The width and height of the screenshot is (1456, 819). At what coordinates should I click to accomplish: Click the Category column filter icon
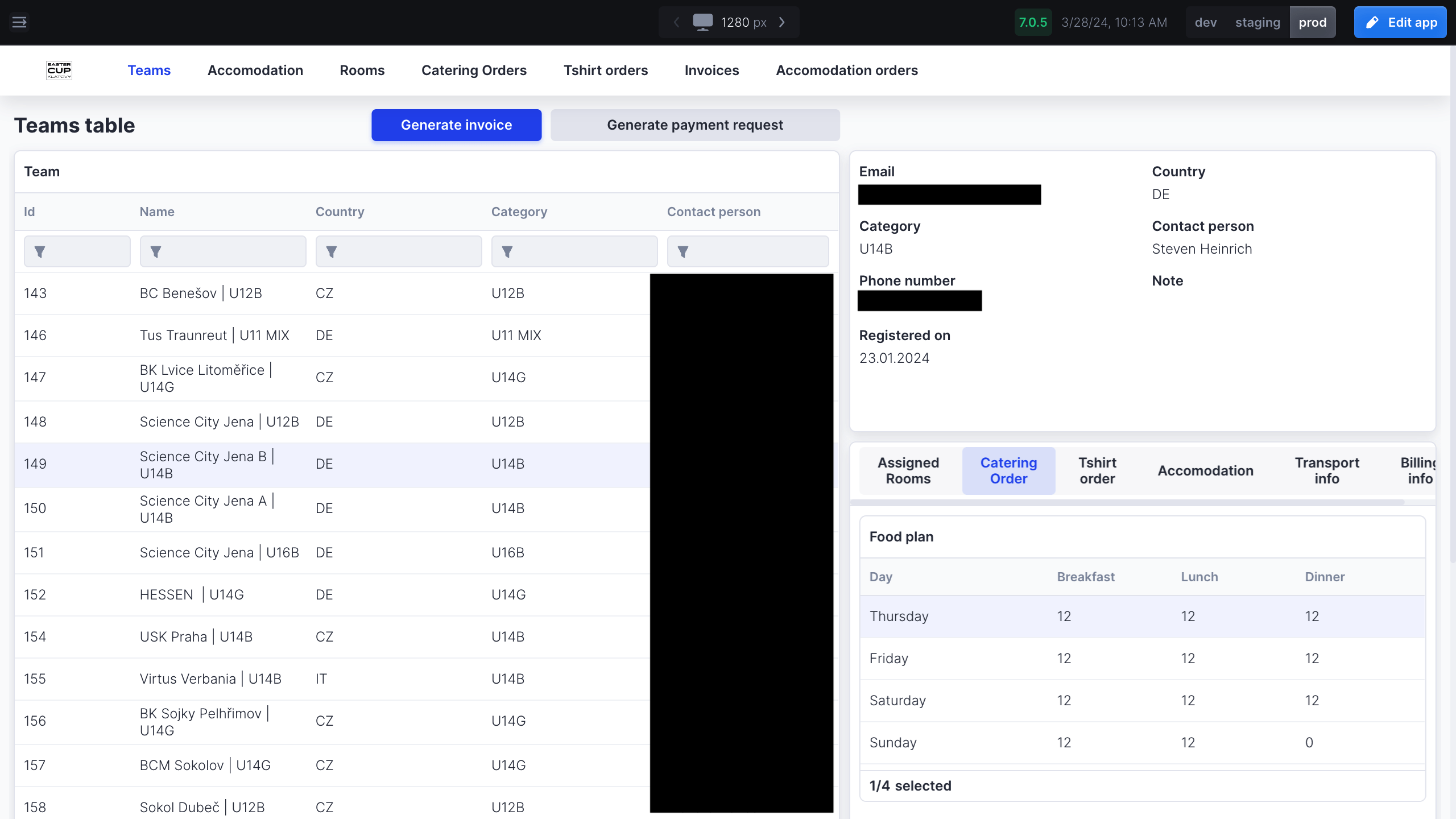click(x=507, y=251)
